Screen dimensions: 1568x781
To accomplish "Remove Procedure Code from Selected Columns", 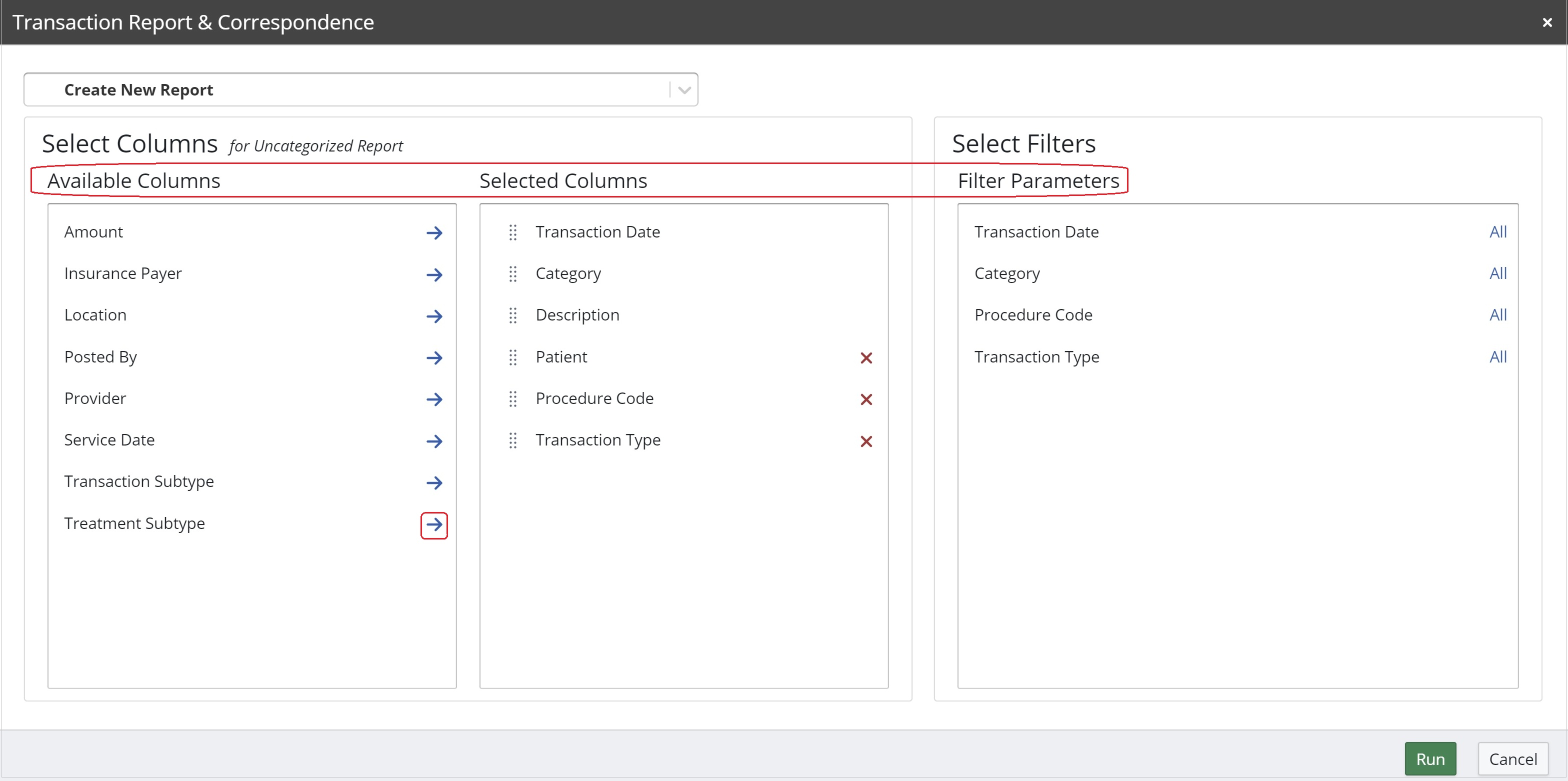I will pos(866,399).
